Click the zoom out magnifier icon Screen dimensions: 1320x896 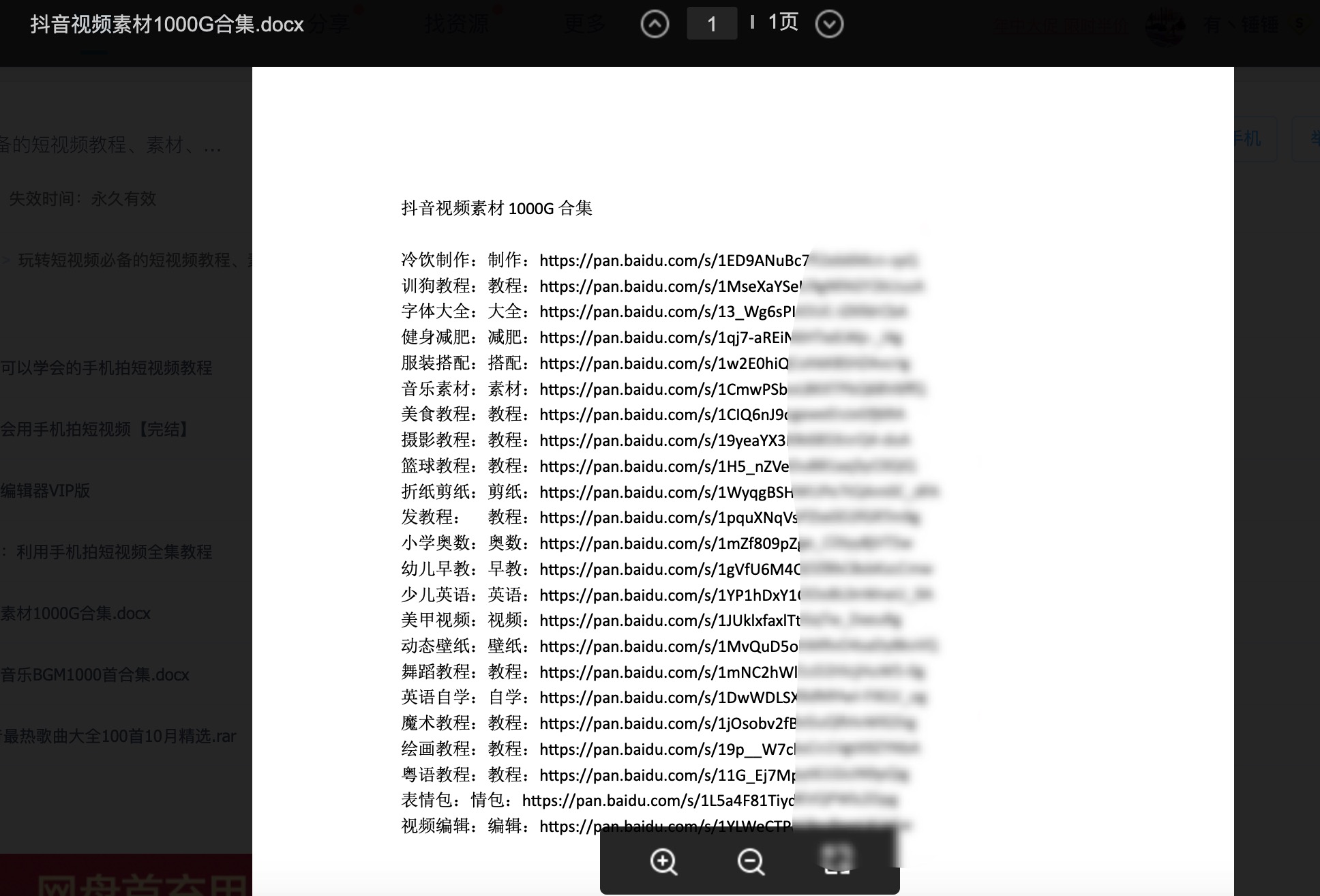coord(750,860)
